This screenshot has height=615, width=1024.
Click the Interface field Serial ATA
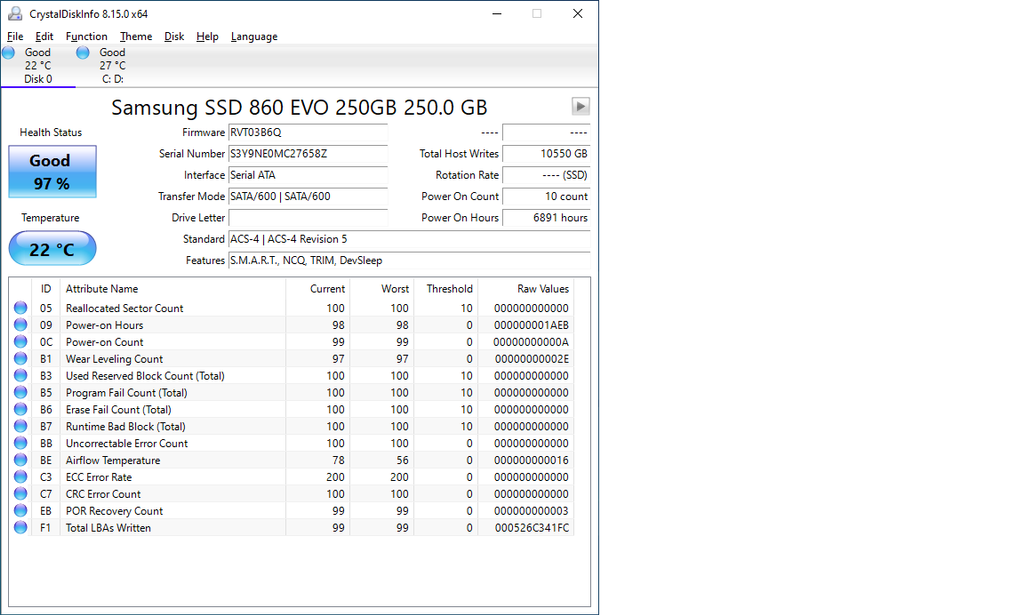pos(308,175)
